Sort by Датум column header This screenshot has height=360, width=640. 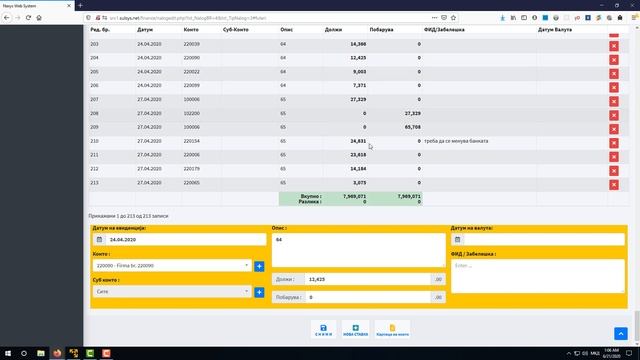[145, 29]
